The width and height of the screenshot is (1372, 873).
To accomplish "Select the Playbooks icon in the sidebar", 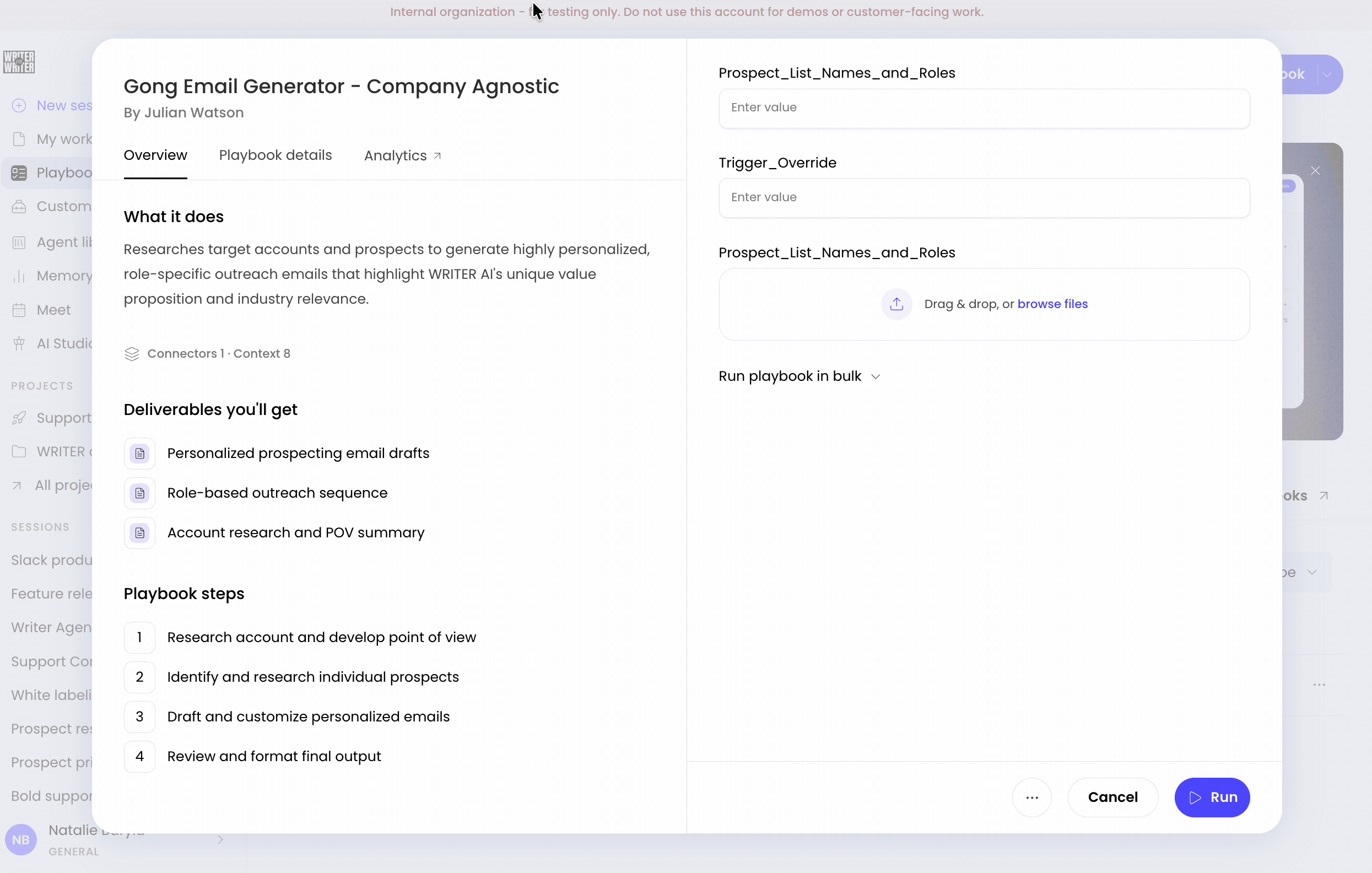I will pyautogui.click(x=19, y=173).
